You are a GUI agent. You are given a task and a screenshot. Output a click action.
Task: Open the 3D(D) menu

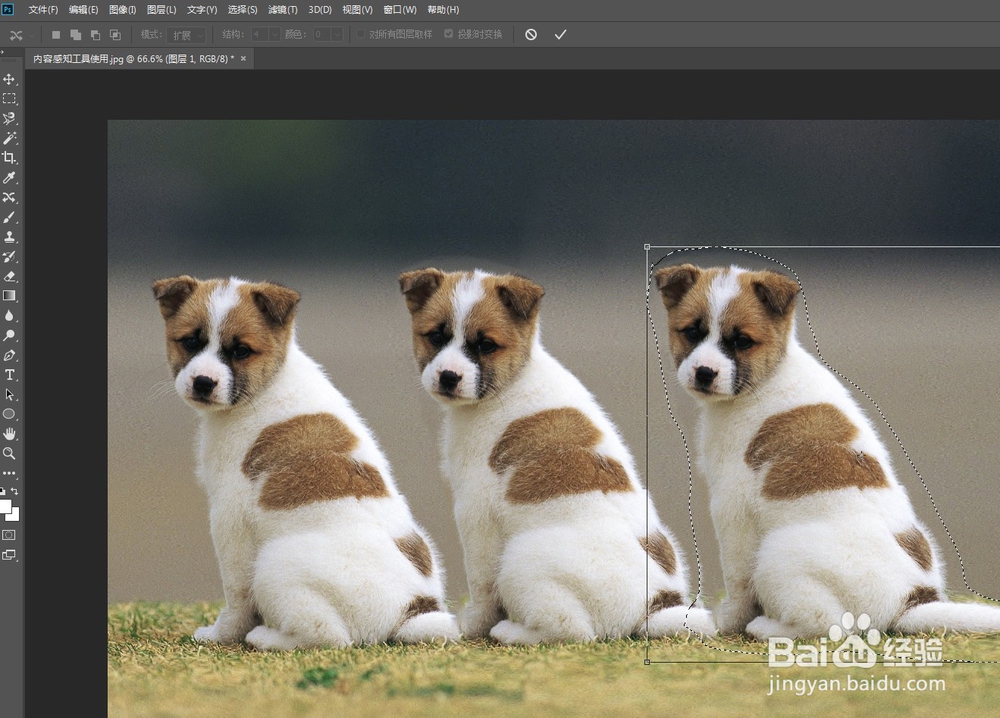(320, 10)
